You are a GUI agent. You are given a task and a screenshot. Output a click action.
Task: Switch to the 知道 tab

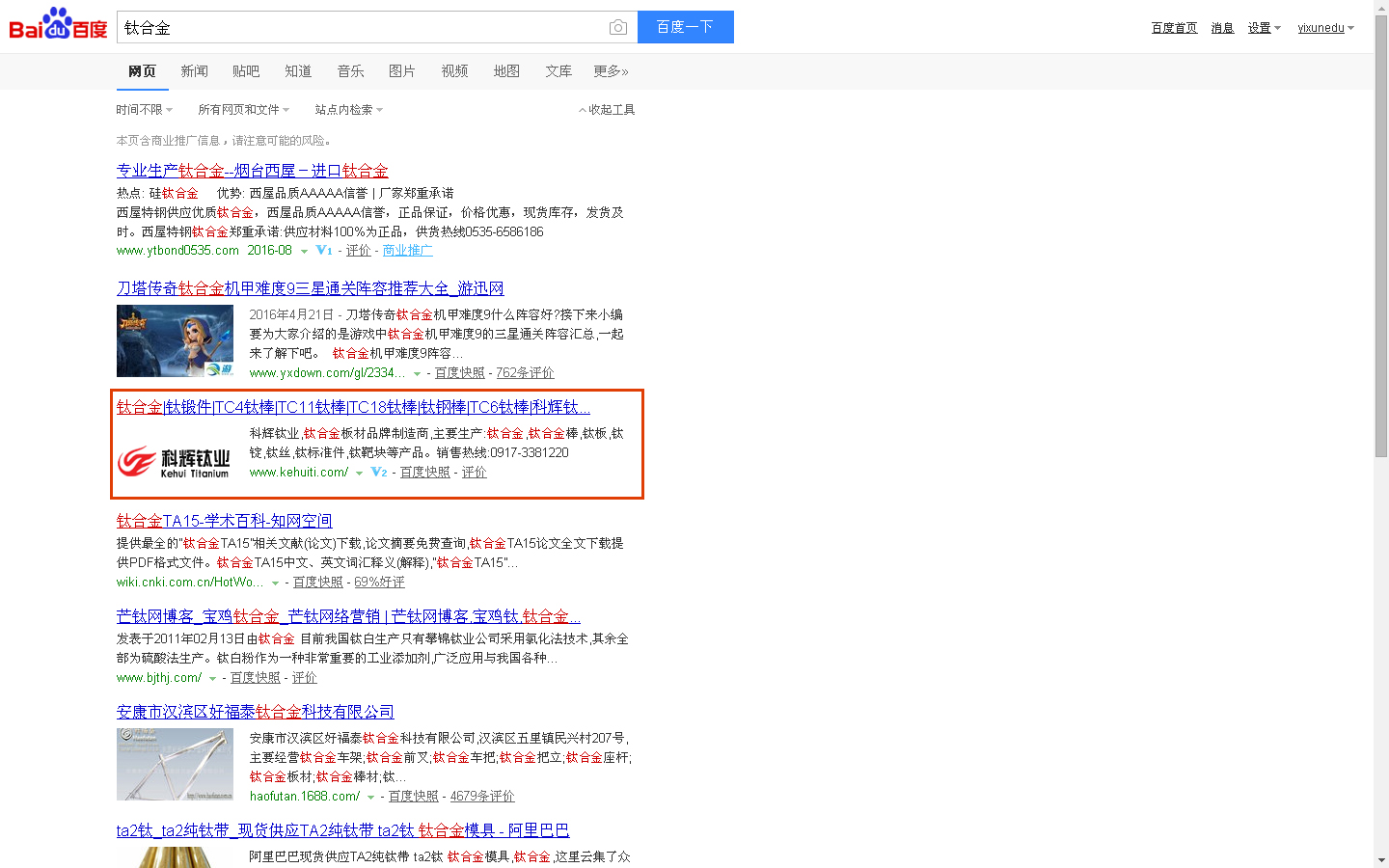(x=298, y=71)
